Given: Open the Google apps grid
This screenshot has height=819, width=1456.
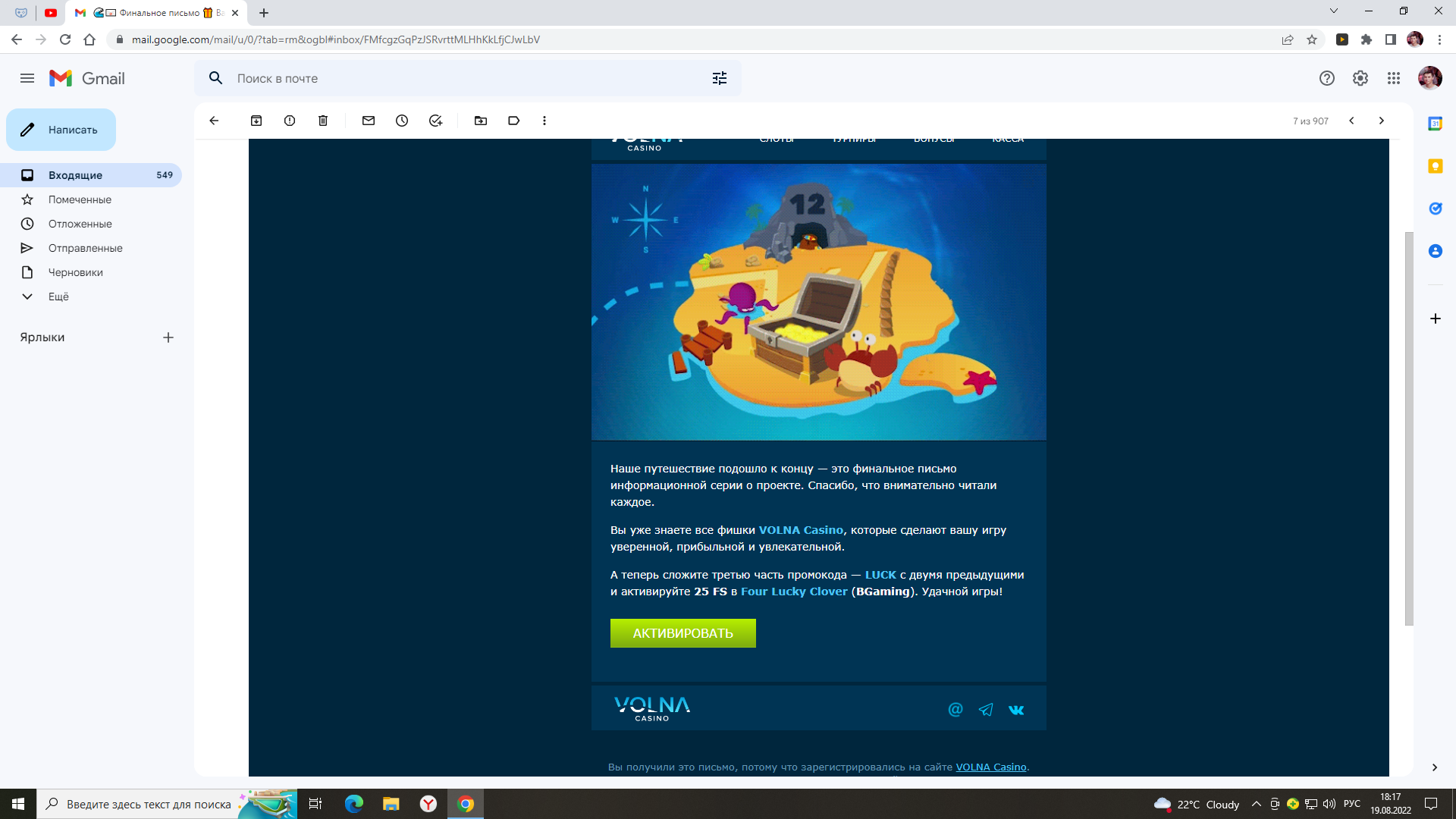Looking at the screenshot, I should point(1394,78).
